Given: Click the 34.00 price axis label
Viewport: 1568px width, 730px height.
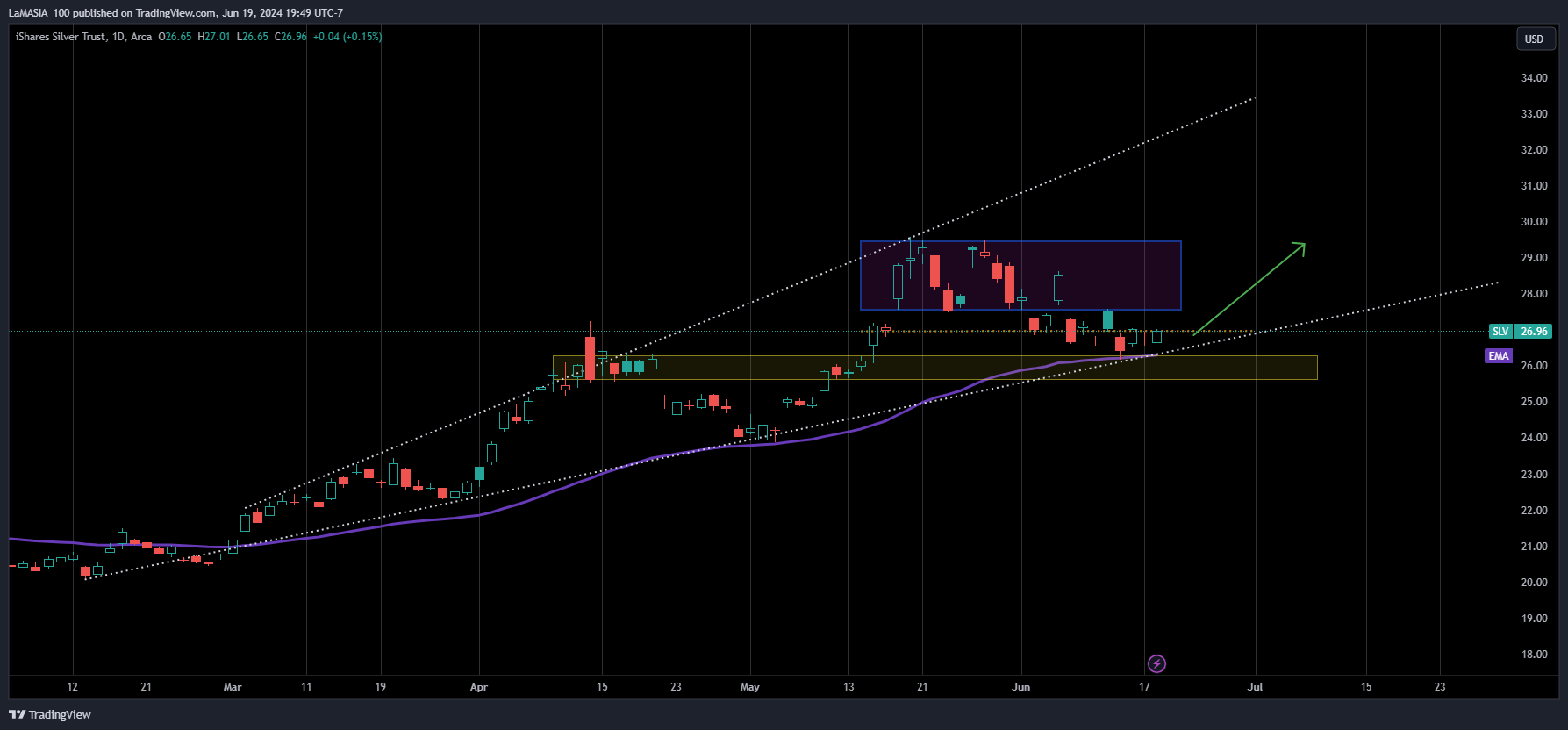Looking at the screenshot, I should [1534, 78].
